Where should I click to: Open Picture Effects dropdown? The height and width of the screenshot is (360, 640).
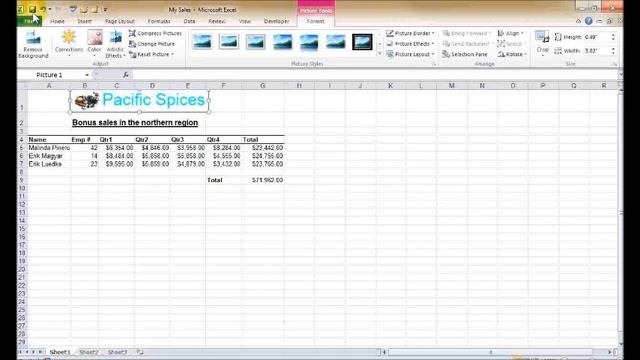[410, 44]
